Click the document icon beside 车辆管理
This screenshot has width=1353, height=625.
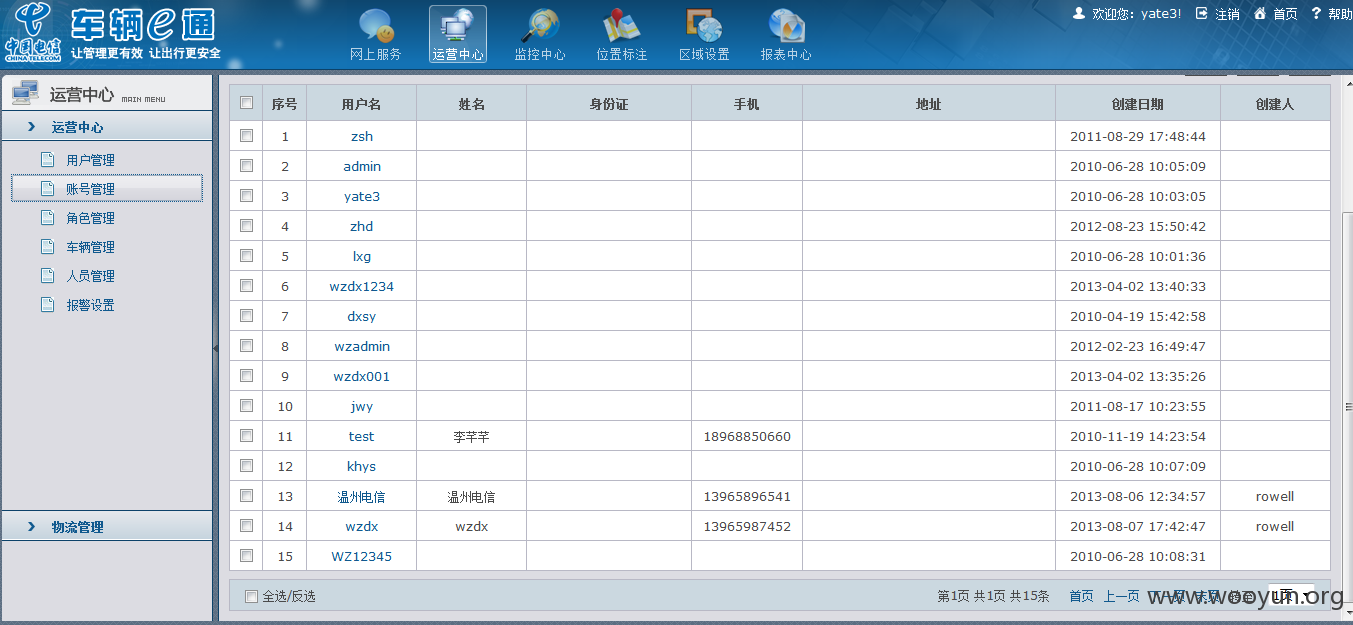coord(47,246)
